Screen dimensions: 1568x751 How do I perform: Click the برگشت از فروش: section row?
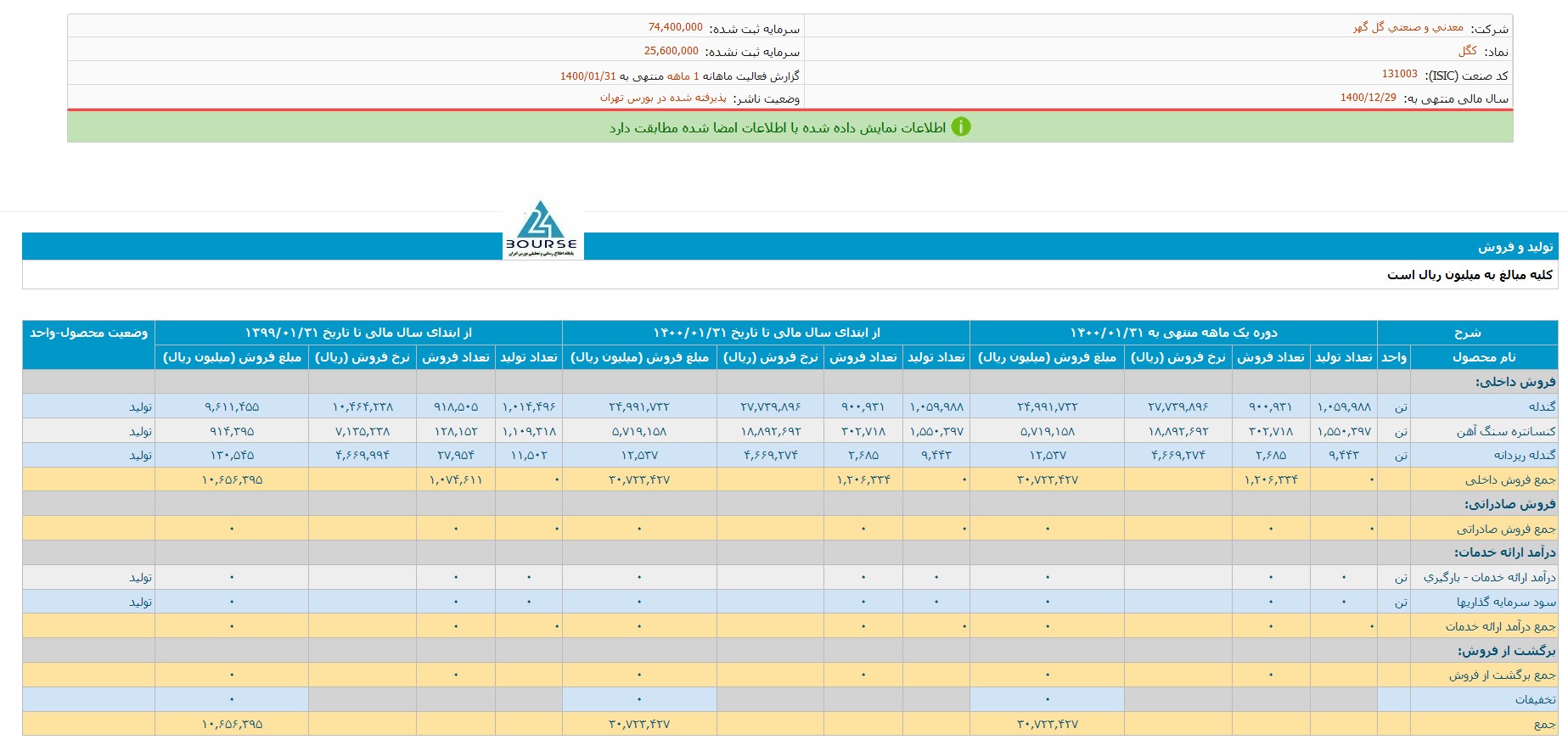coord(790,651)
